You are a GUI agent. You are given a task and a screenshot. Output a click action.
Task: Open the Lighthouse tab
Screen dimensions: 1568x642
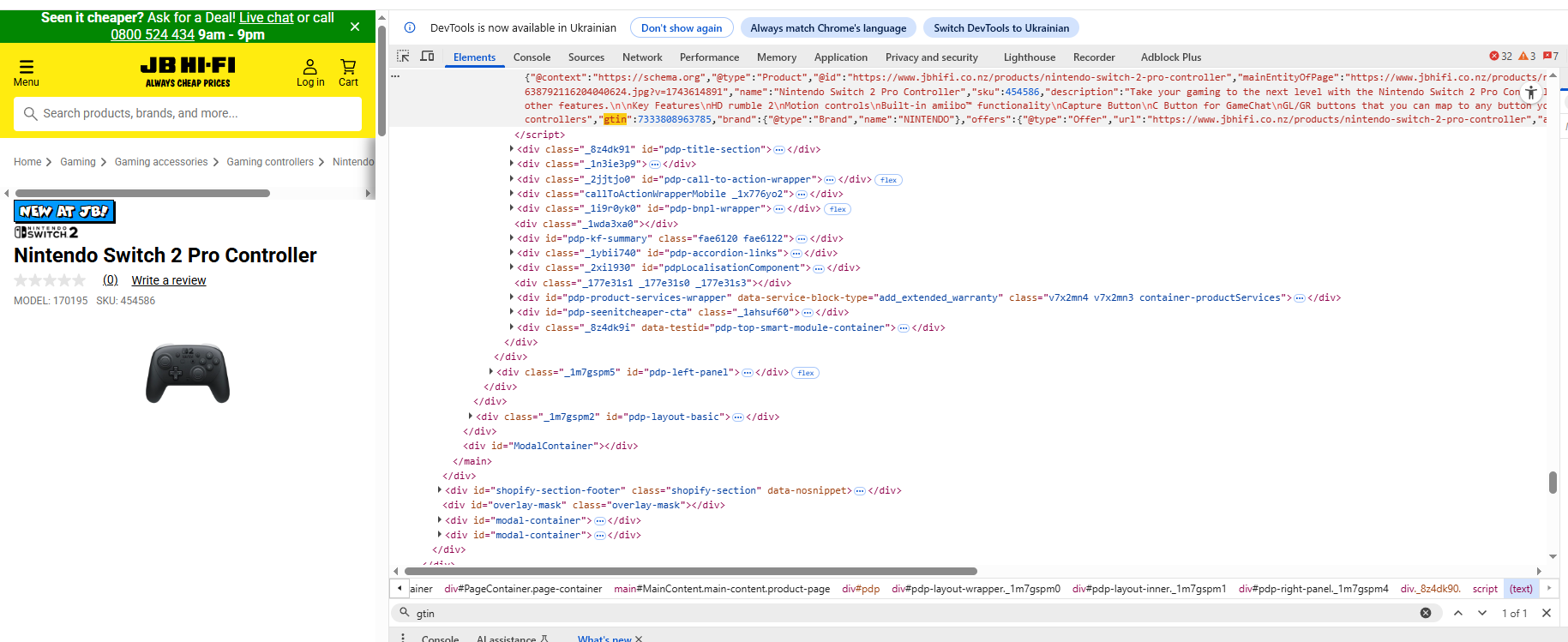coord(1030,57)
